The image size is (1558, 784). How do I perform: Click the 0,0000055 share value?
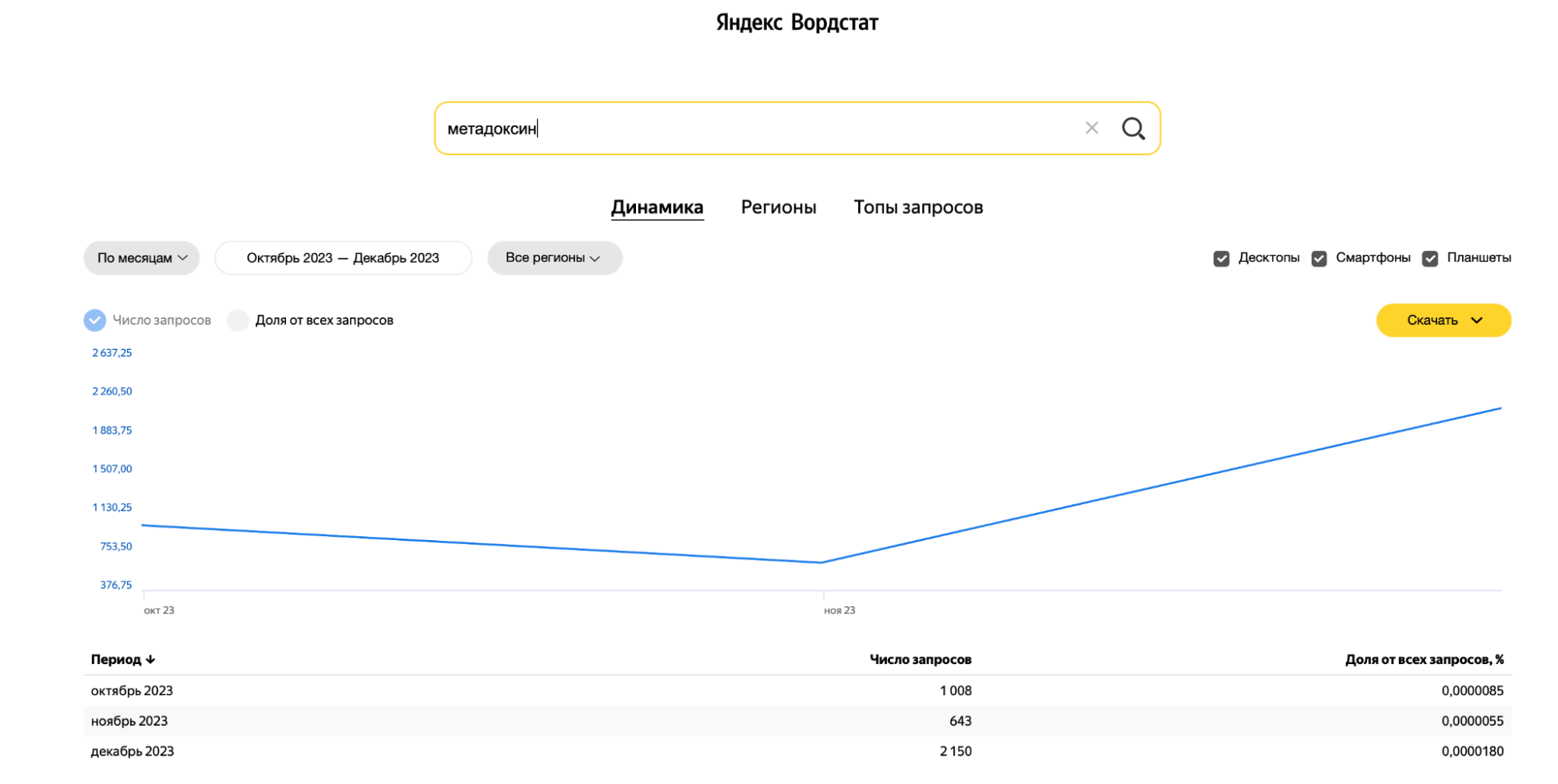click(x=1472, y=721)
